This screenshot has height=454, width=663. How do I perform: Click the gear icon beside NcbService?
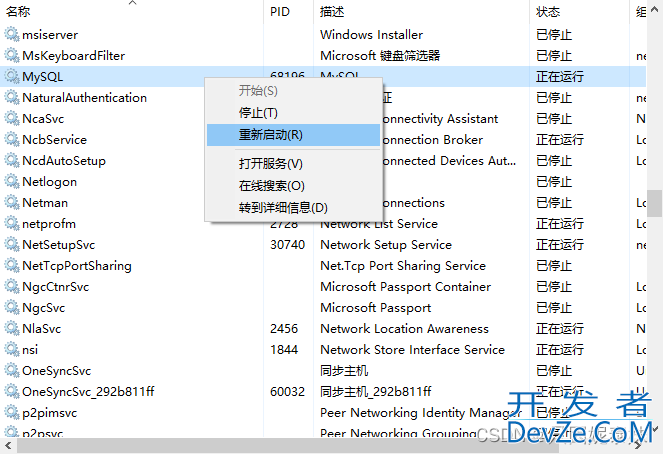[x=11, y=139]
